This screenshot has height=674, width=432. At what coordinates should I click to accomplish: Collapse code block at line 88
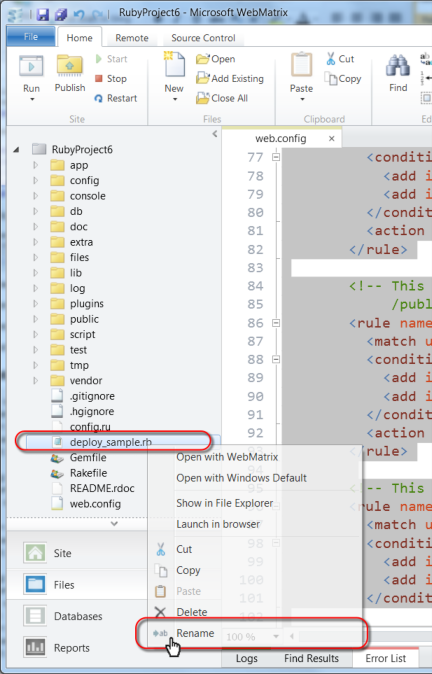click(x=276, y=359)
